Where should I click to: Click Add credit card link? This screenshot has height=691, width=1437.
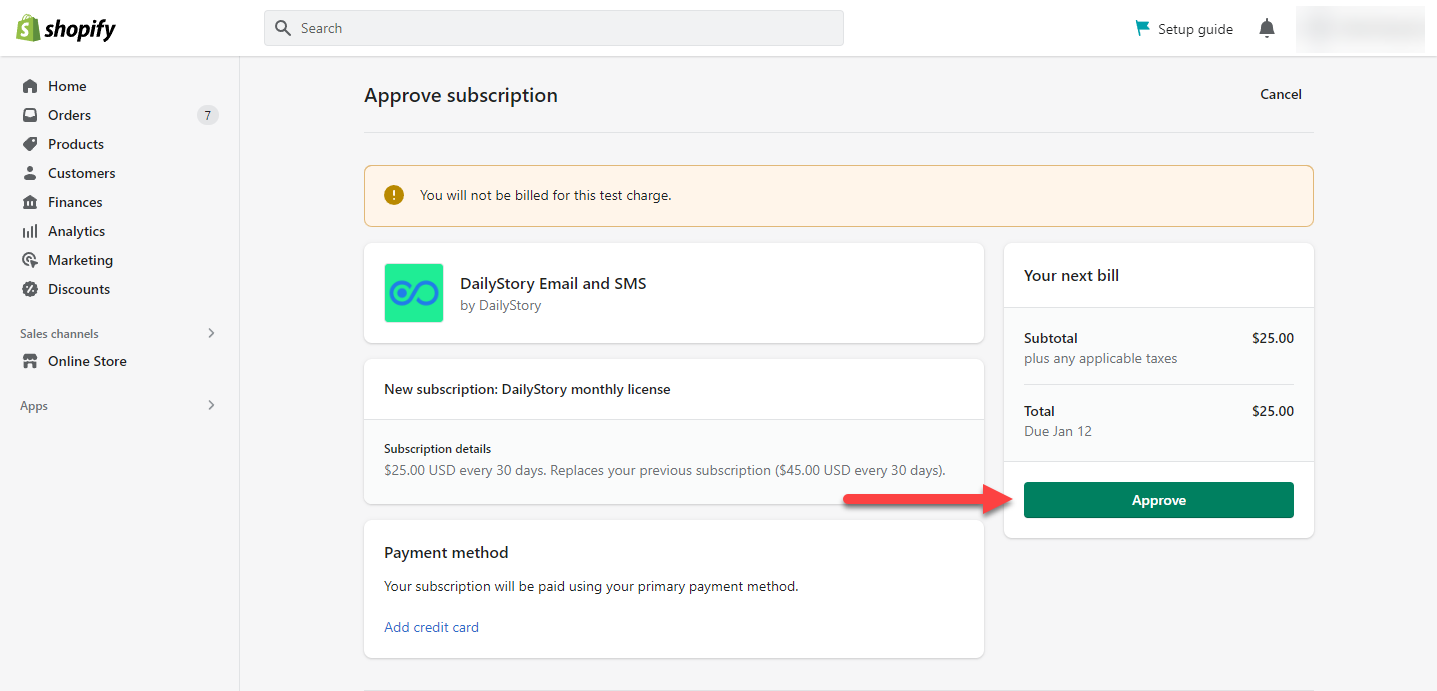431,627
